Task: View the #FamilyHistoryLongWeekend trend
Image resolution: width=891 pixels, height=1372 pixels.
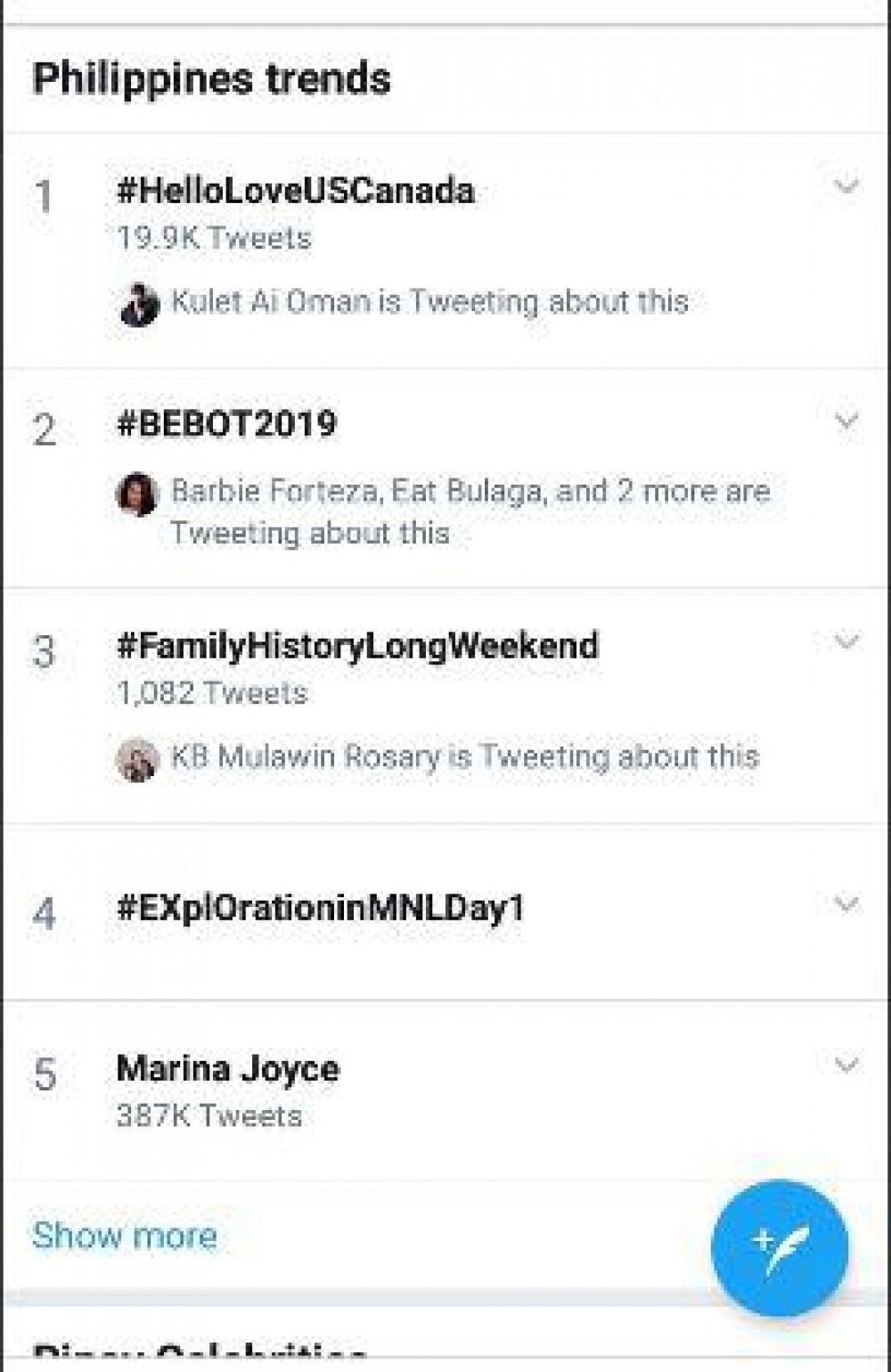Action: 357,645
